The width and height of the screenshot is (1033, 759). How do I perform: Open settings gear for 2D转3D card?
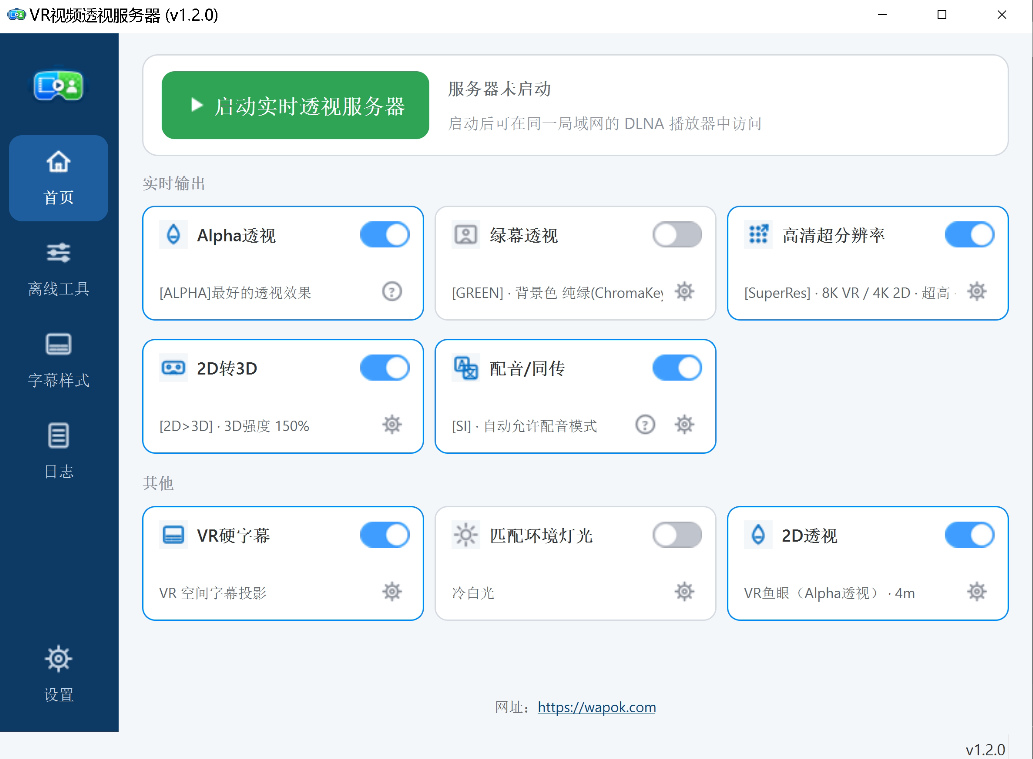point(392,424)
